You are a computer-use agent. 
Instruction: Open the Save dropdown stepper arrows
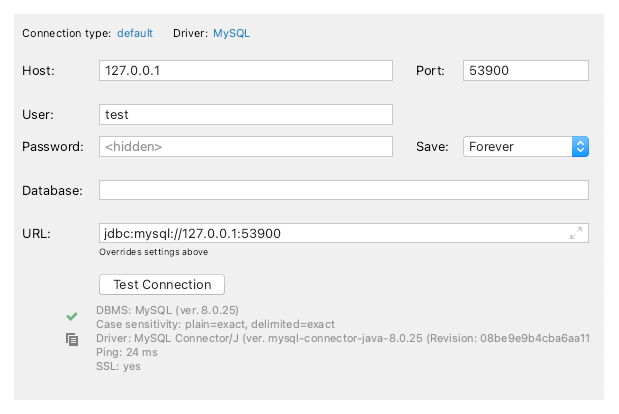click(580, 147)
